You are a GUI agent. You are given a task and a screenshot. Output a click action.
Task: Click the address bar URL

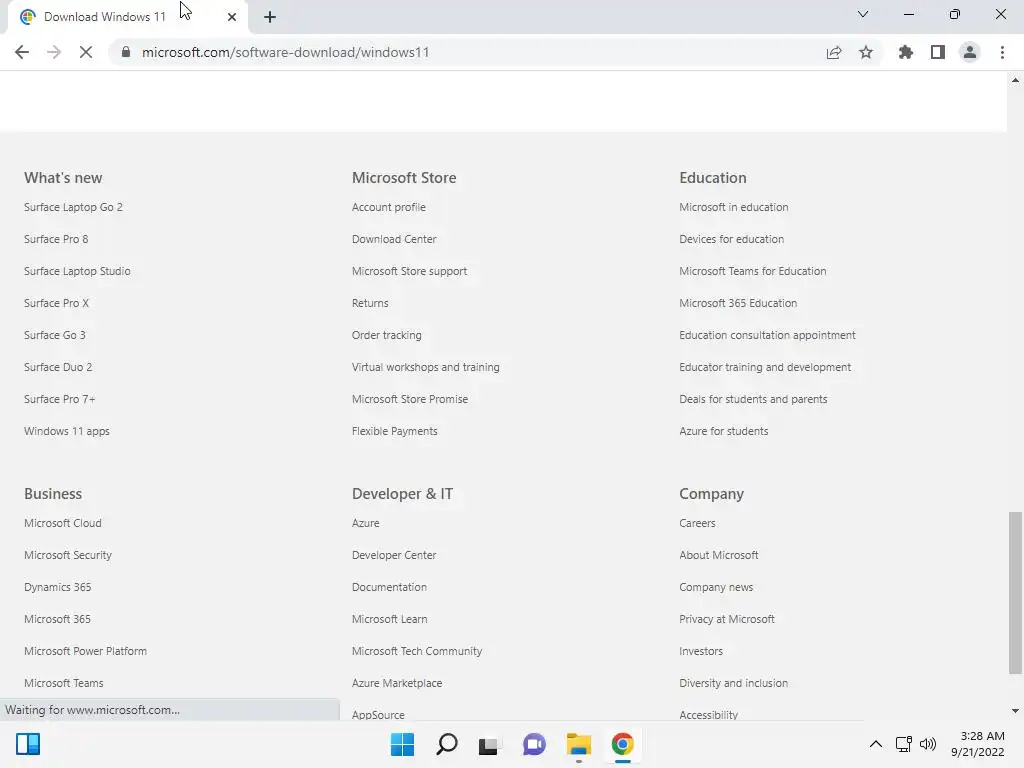click(285, 52)
